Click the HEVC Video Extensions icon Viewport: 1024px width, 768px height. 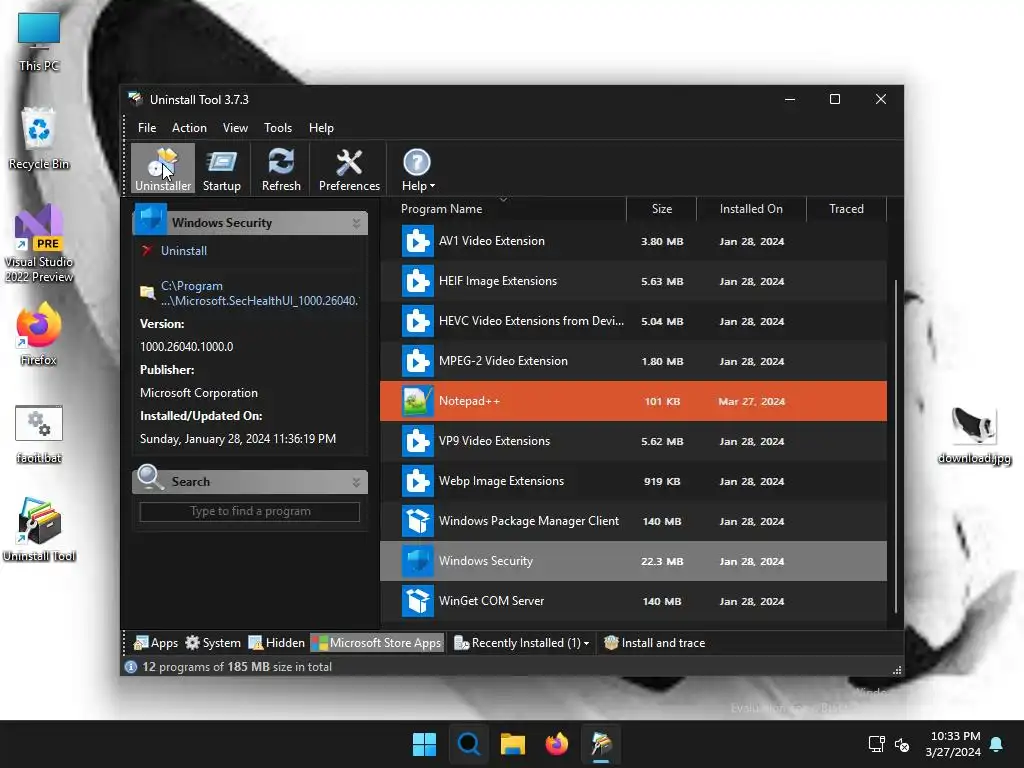pyautogui.click(x=417, y=321)
